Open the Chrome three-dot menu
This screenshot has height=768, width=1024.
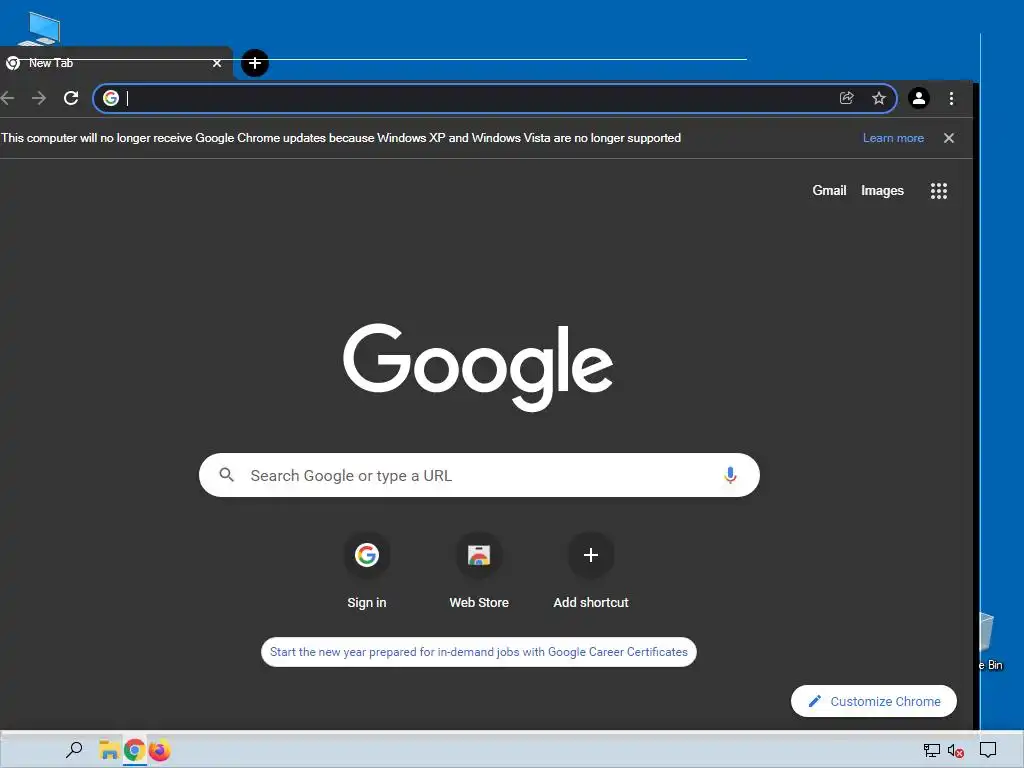(x=952, y=99)
